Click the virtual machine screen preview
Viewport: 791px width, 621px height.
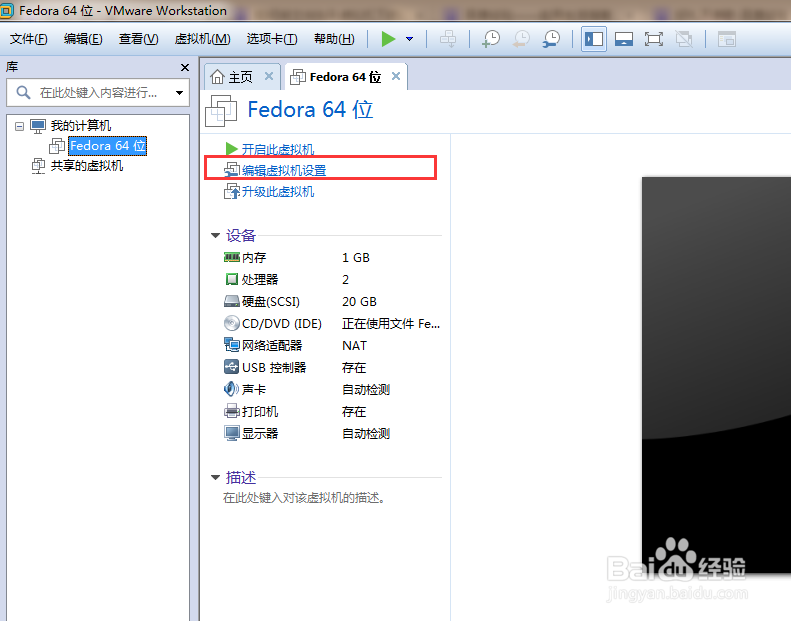[x=716, y=375]
